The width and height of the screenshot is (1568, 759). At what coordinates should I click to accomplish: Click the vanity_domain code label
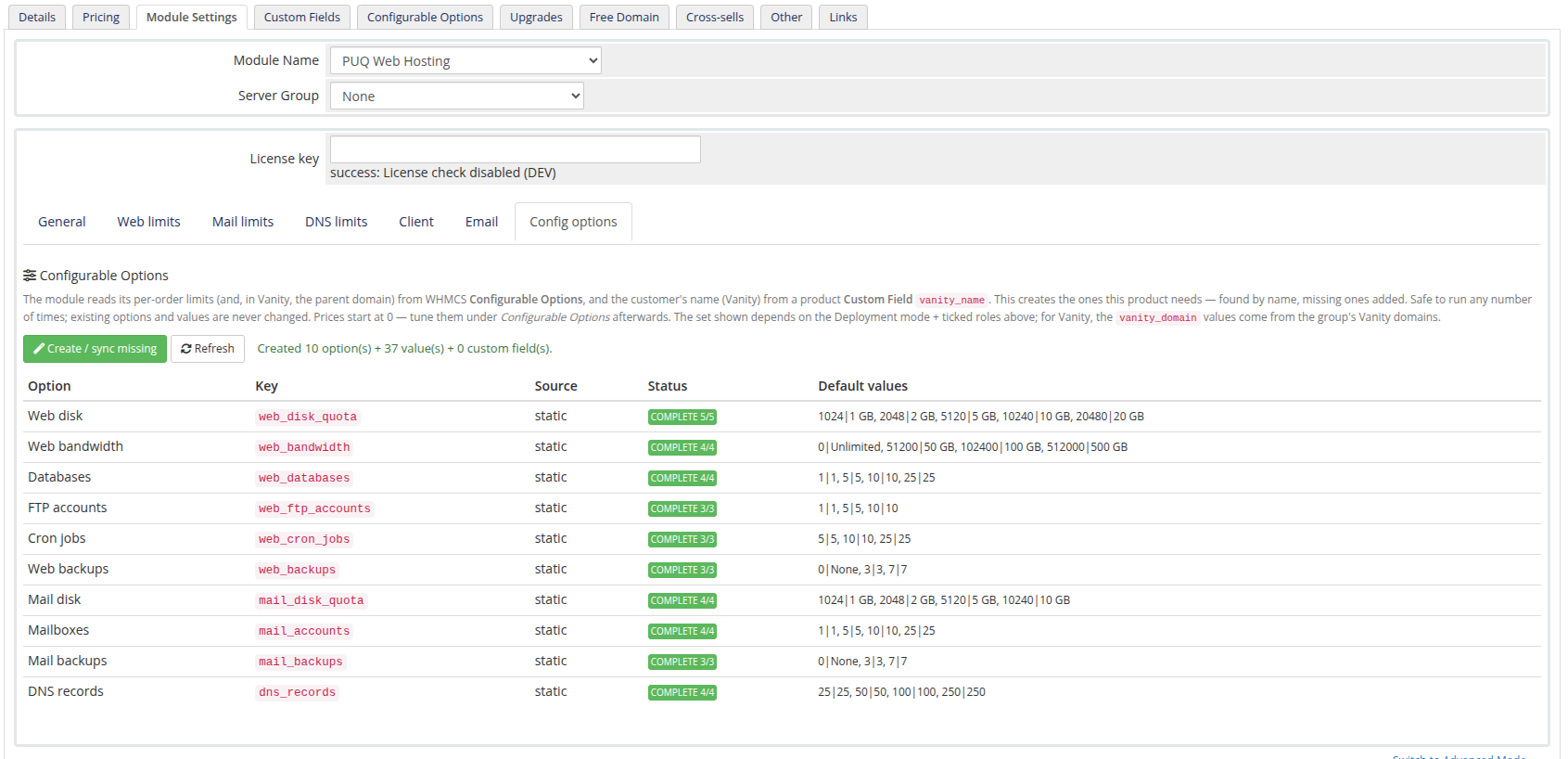[1157, 317]
